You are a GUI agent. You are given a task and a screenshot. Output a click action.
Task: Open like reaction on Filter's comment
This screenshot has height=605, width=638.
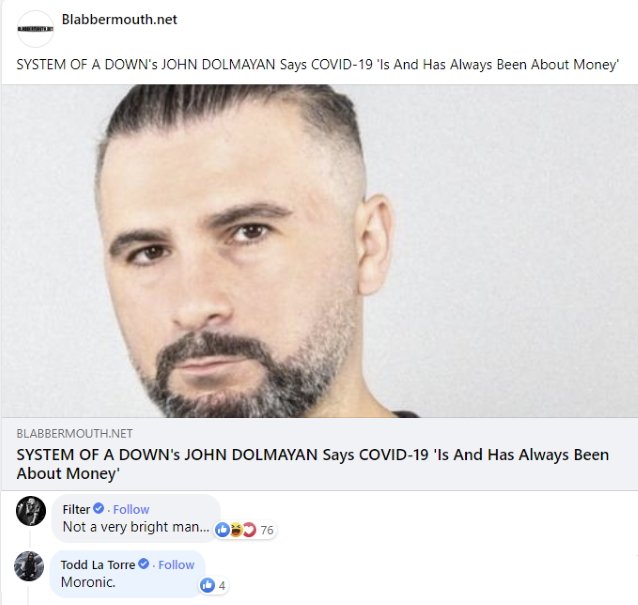point(222,529)
